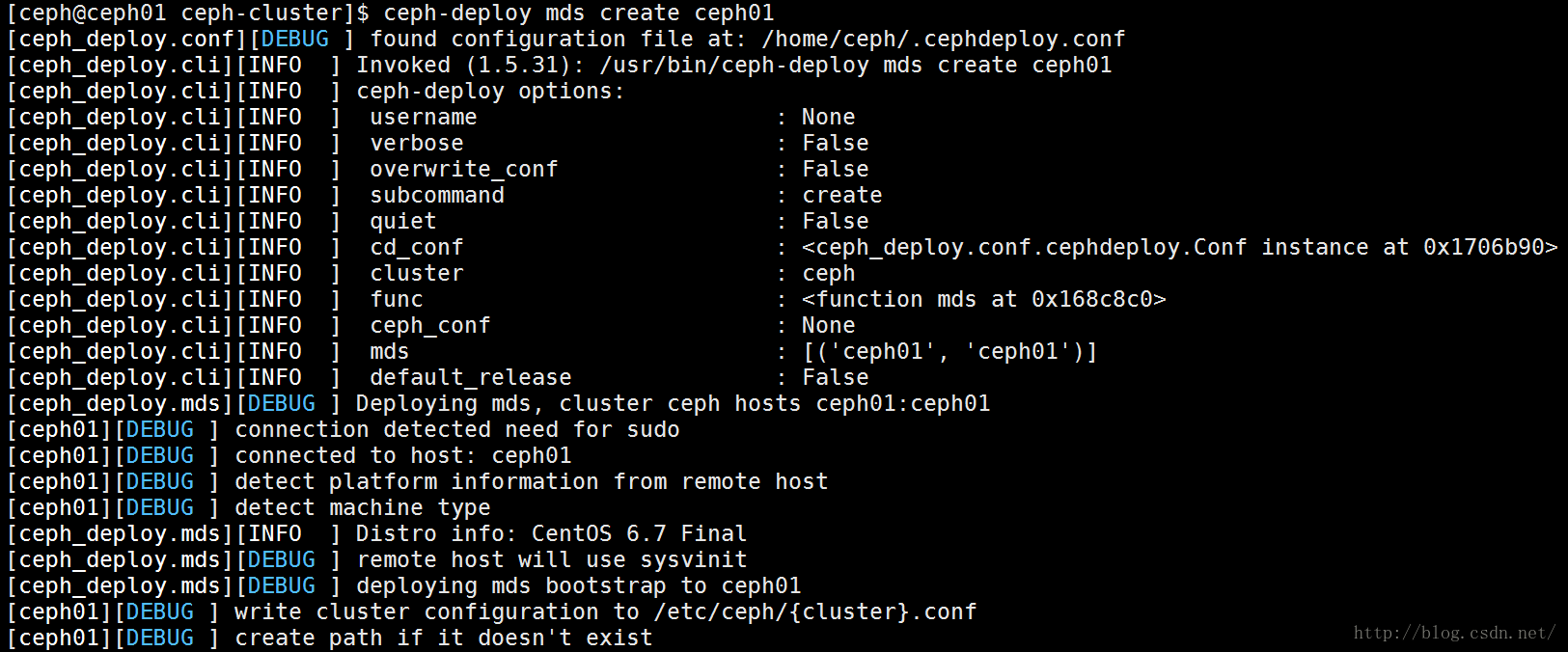Screen dimensions: 1568x652
Task: Click the subcommand value 'create'
Action: pyautogui.click(x=842, y=196)
